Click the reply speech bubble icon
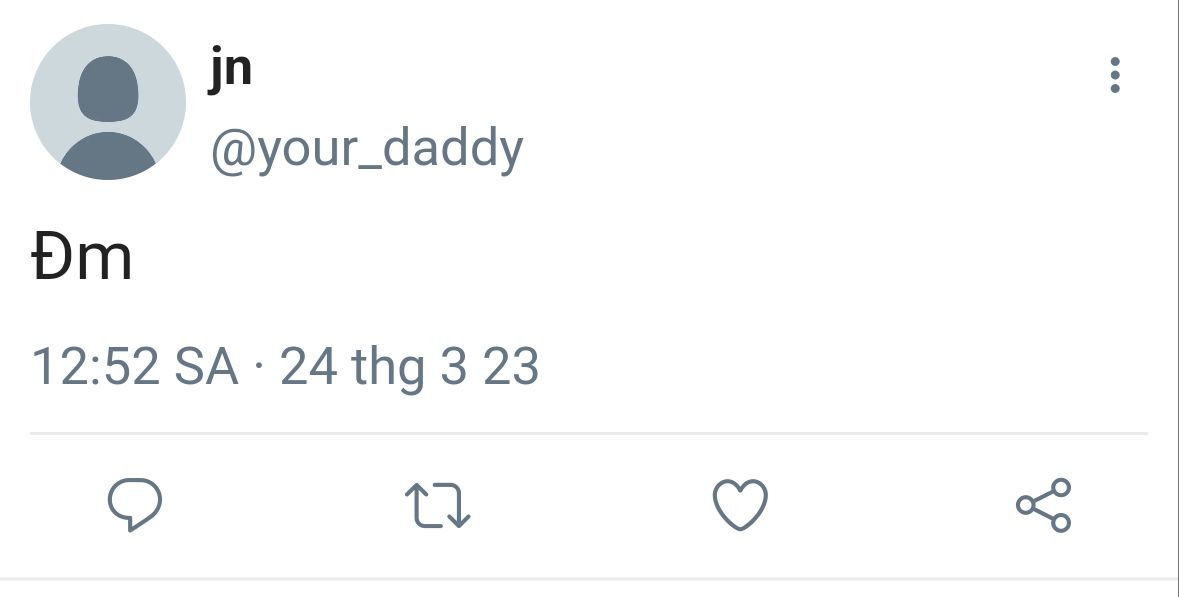This screenshot has width=1179, height=597. [x=135, y=505]
